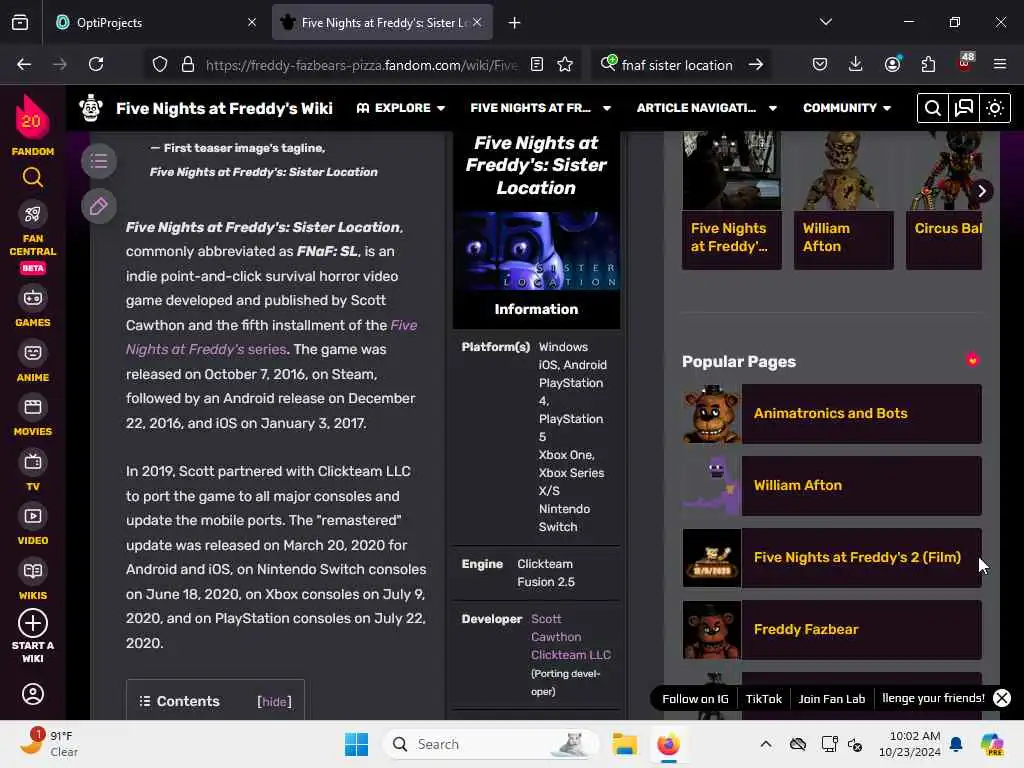Open File Explorer from taskbar
Viewport: 1024px width, 768px height.
[624, 744]
